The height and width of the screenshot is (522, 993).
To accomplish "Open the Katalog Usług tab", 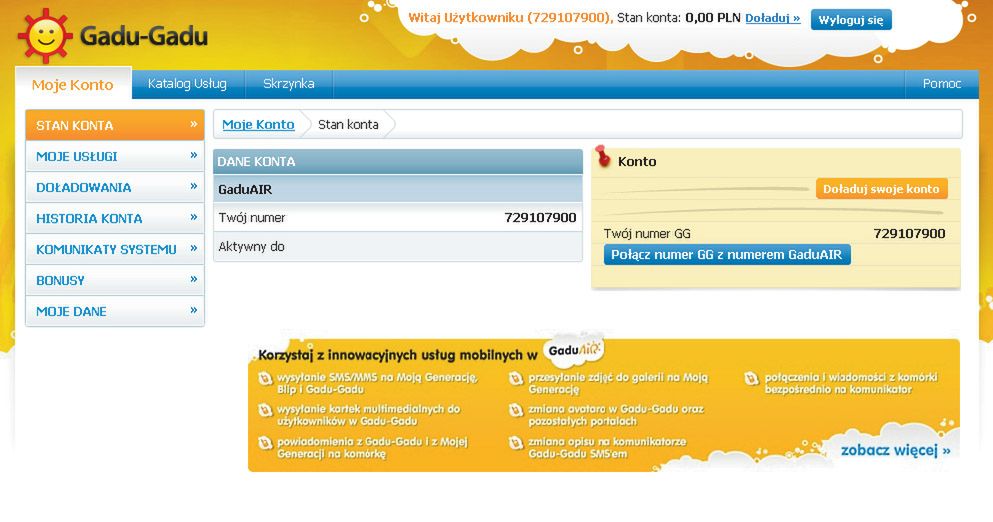I will click(x=187, y=84).
